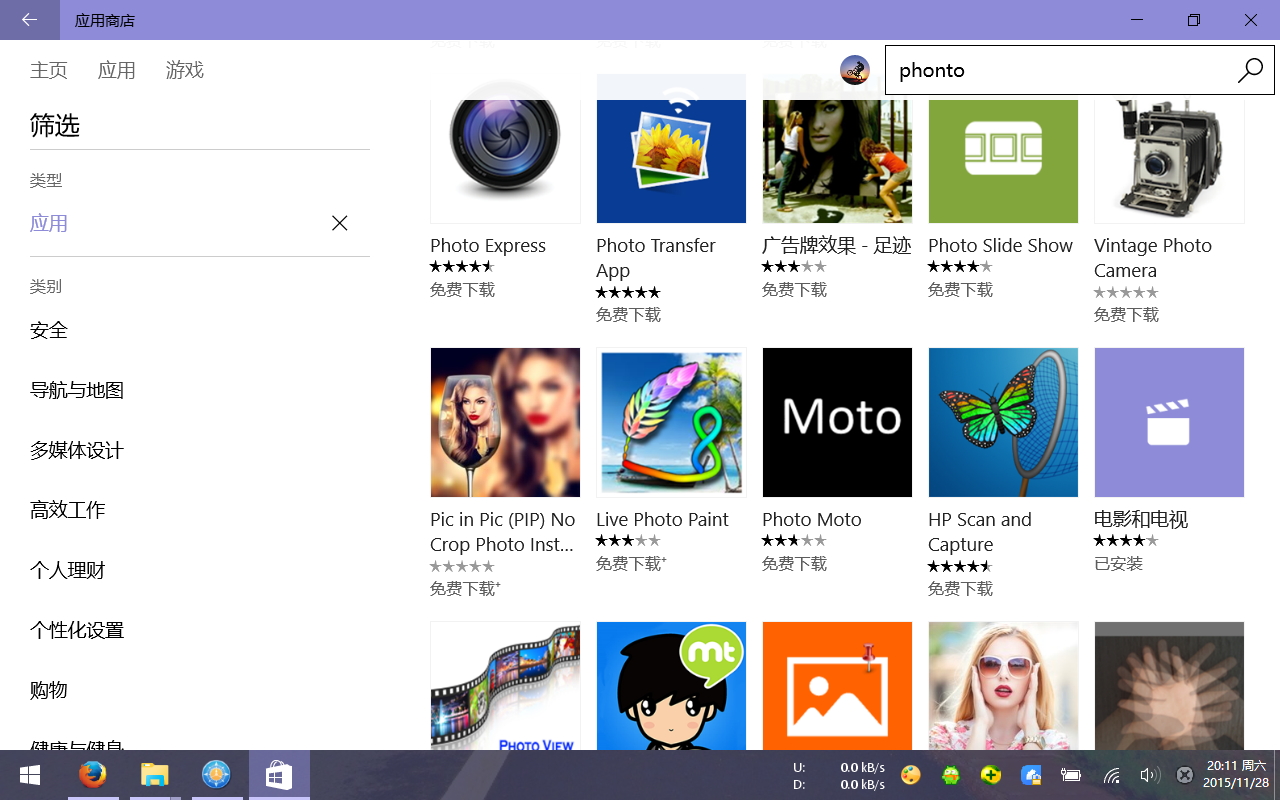This screenshot has height=800, width=1280.
Task: Click 免费下载 under Photo Slide Show
Action: pos(960,290)
